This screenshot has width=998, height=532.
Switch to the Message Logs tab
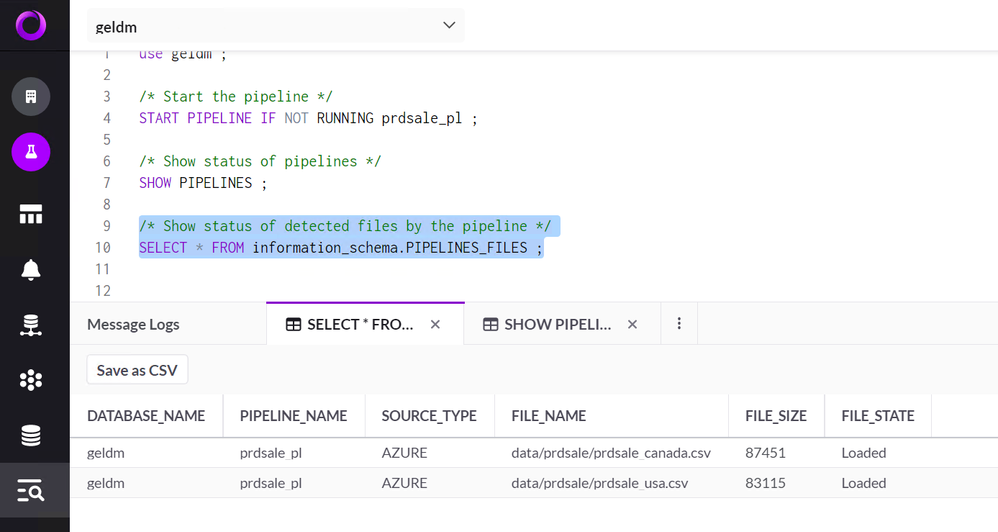pyautogui.click(x=133, y=324)
